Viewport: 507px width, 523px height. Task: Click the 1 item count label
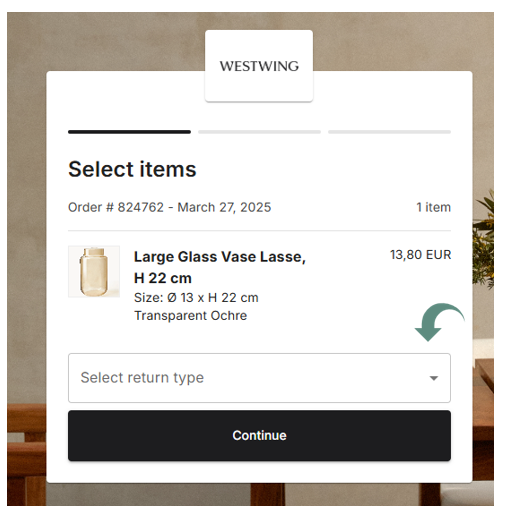(x=433, y=207)
